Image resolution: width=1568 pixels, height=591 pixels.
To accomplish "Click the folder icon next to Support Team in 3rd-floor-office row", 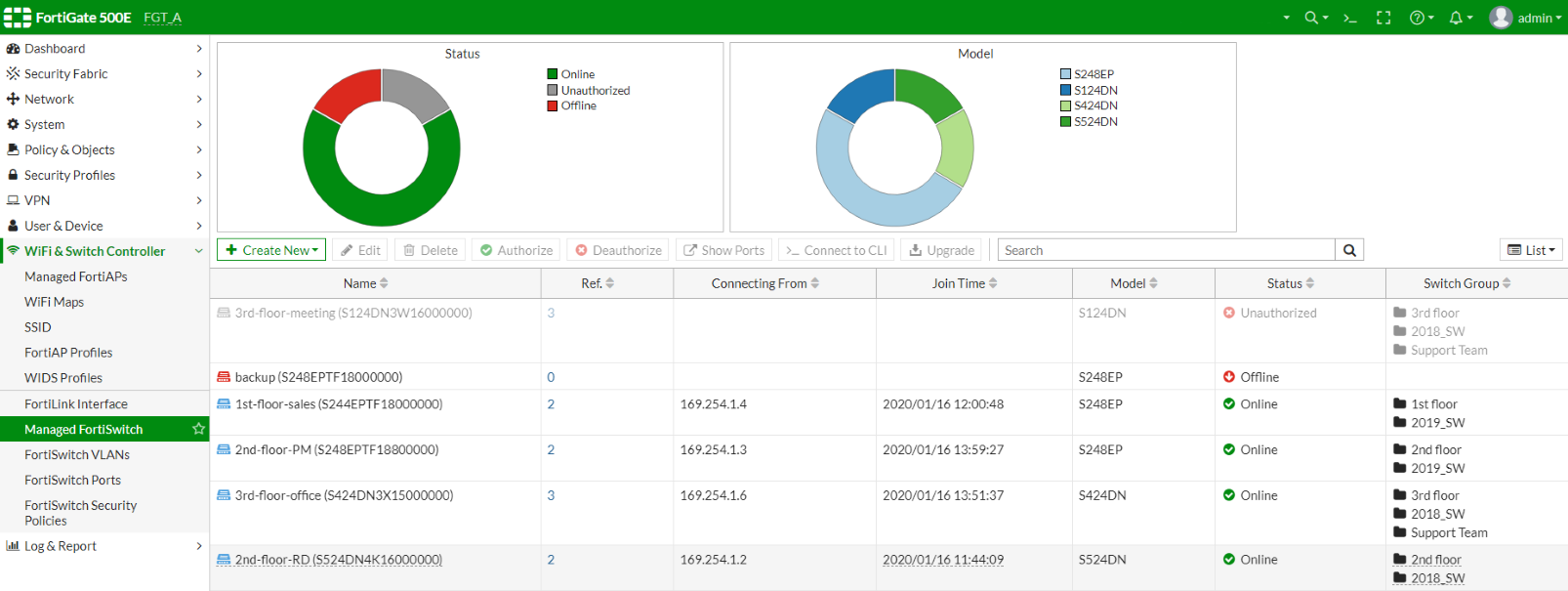I will 1400,532.
